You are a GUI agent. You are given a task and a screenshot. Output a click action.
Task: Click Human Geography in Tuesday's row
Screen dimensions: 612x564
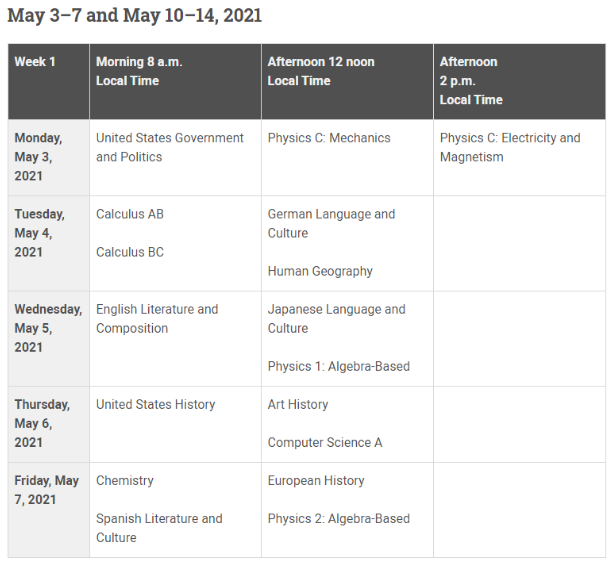pyautogui.click(x=320, y=271)
